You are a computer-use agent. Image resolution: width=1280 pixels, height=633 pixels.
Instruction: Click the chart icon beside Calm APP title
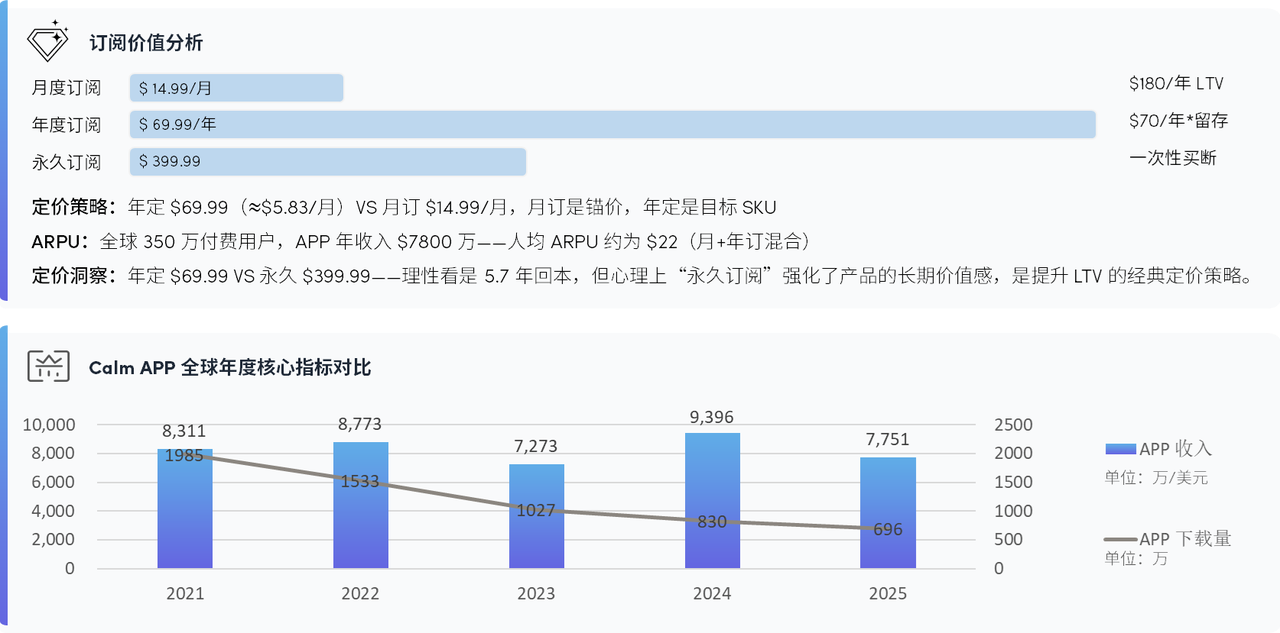point(48,367)
